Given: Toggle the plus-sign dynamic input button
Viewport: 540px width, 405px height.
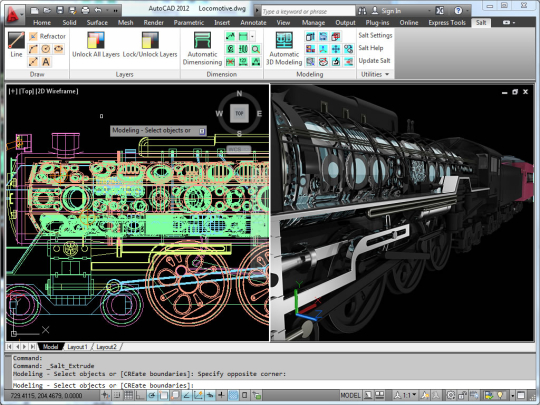Looking at the screenshot, I should [221, 395].
